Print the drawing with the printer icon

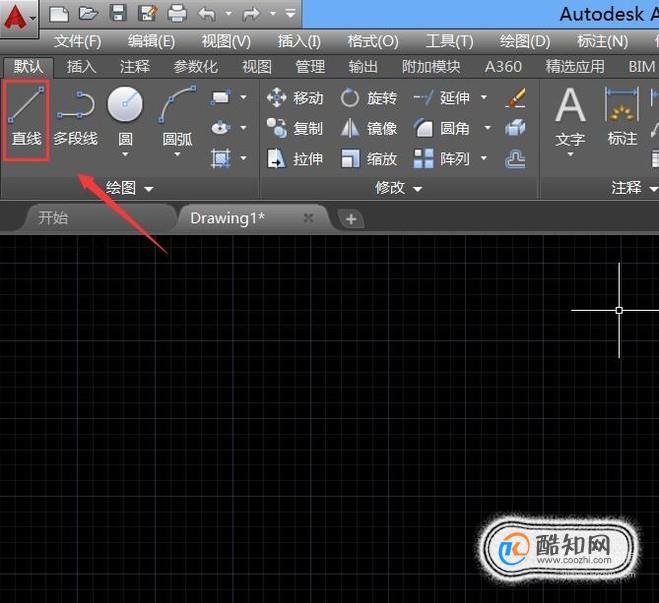pos(177,14)
